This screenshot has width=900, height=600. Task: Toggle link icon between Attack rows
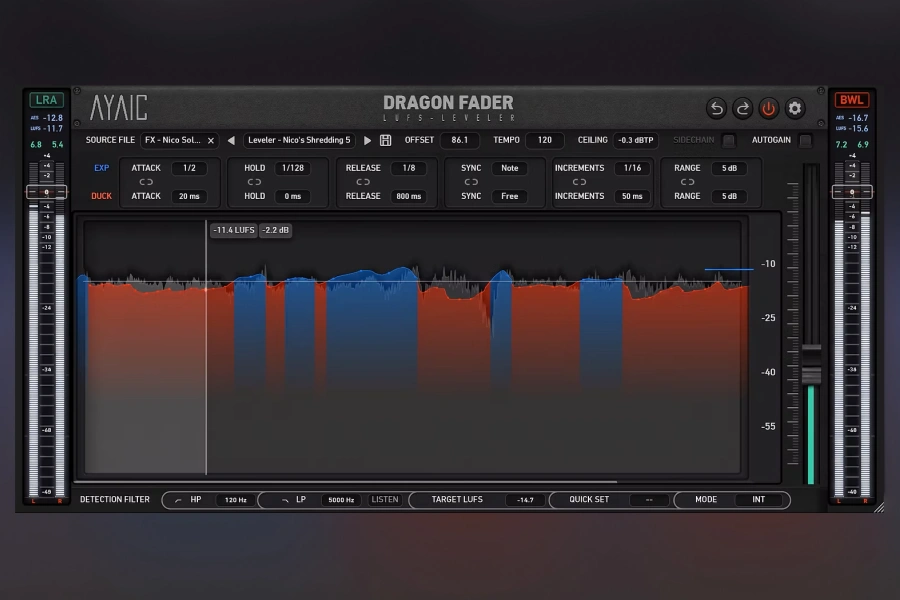[x=146, y=182]
